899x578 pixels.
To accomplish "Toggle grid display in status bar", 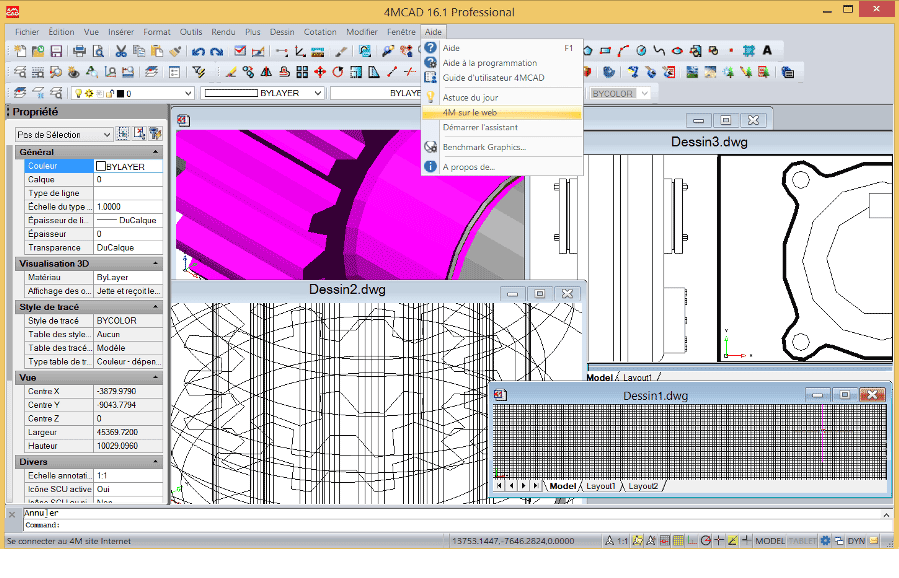I will [678, 540].
